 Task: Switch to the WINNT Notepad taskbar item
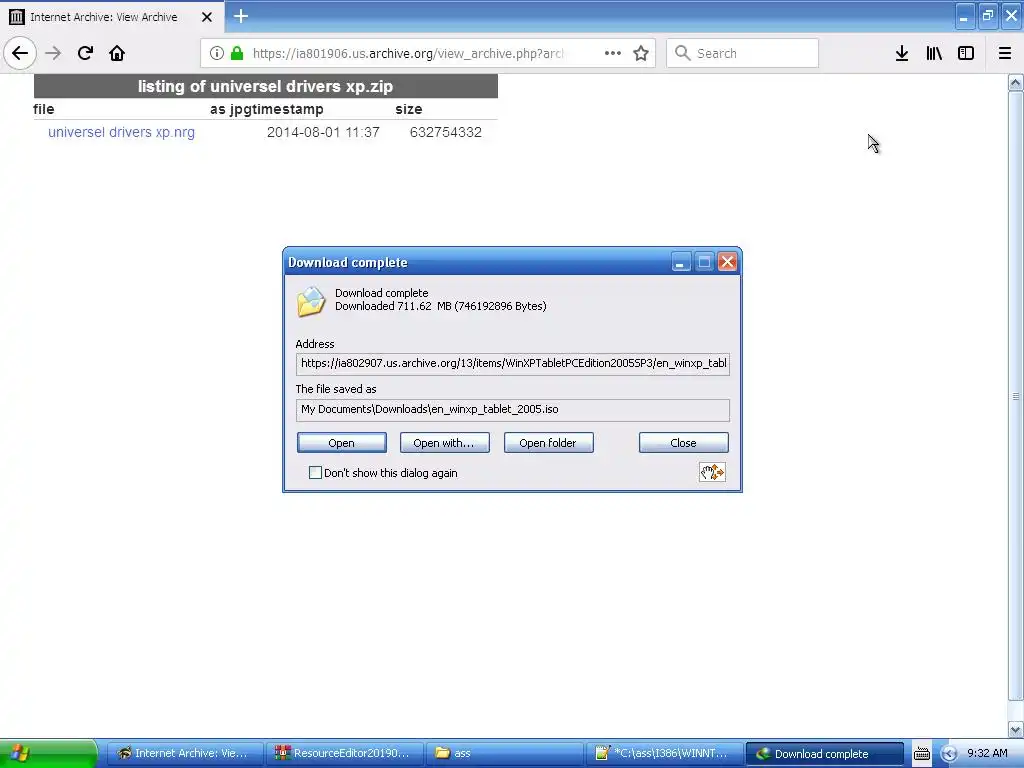664,754
